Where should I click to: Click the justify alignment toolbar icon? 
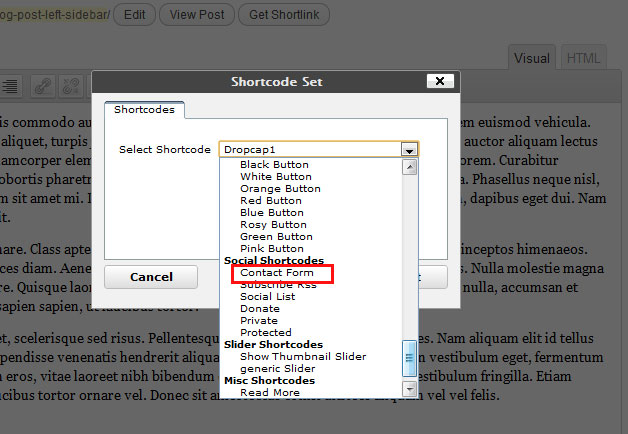[10, 86]
